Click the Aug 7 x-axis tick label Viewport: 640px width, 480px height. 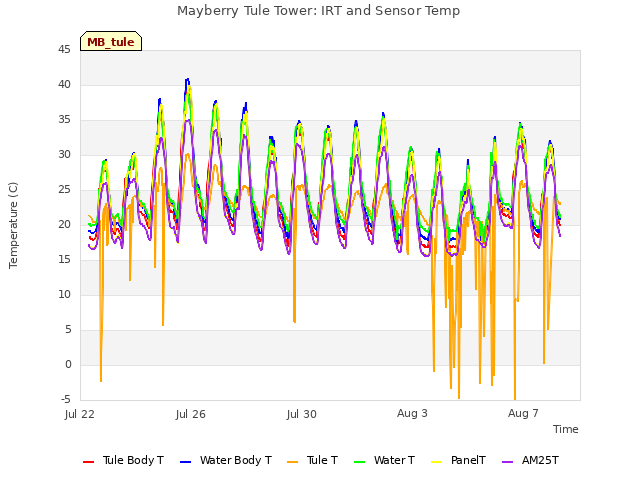click(523, 413)
